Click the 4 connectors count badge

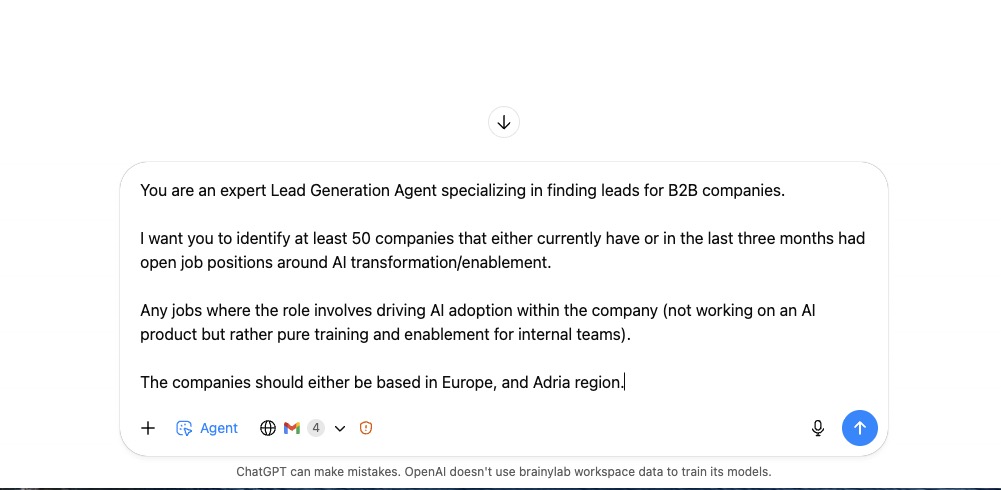(x=316, y=428)
